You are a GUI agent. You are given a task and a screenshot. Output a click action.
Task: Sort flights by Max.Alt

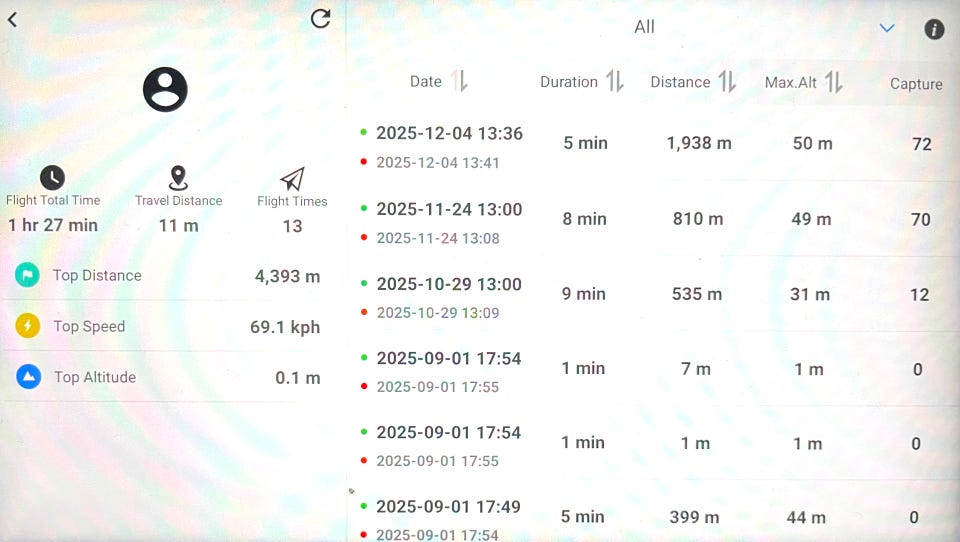pos(833,82)
